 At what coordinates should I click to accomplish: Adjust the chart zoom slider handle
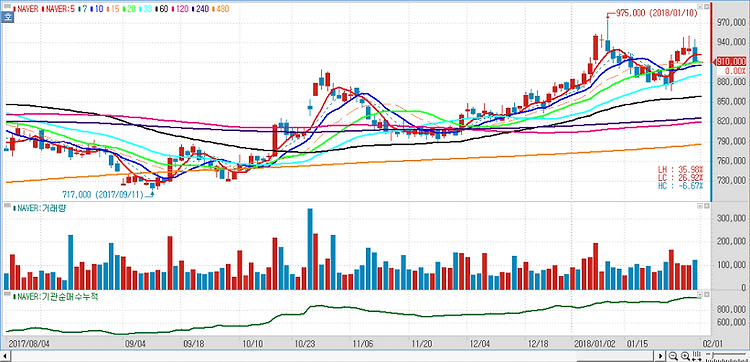tap(713, 355)
